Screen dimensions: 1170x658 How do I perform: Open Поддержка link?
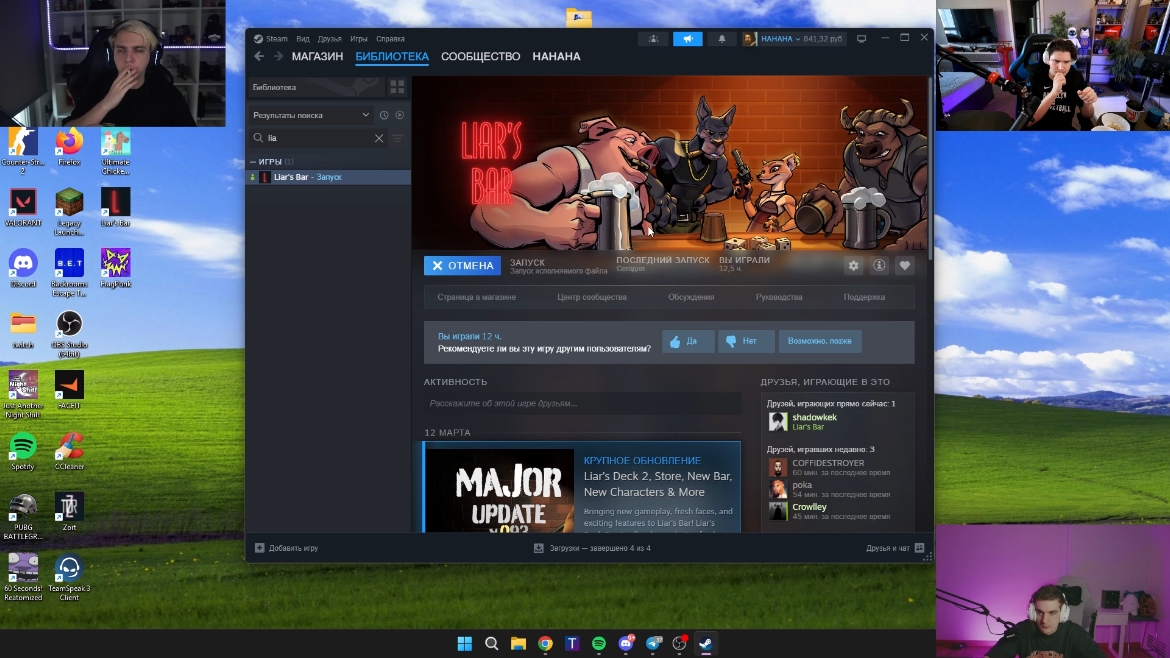point(864,297)
